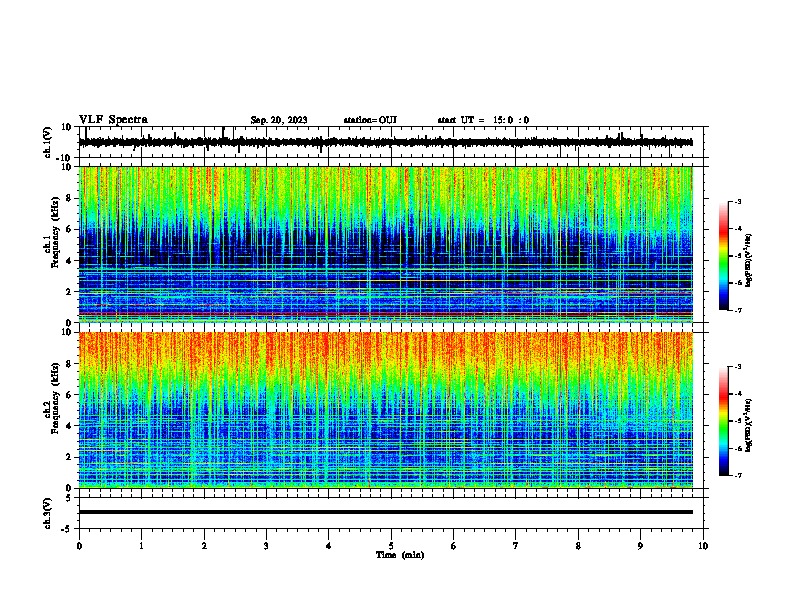Click inside the ch.2 spectrogram panel
Viewport: 792px width, 612px height.
(386, 410)
